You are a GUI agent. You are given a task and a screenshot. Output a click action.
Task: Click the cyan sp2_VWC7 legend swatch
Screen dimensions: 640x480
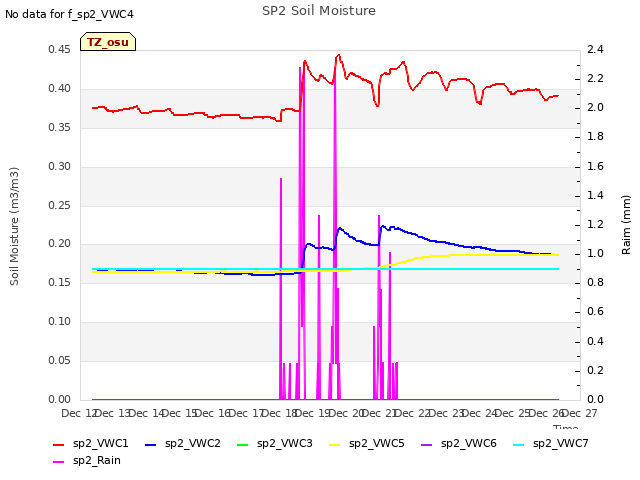click(519, 444)
